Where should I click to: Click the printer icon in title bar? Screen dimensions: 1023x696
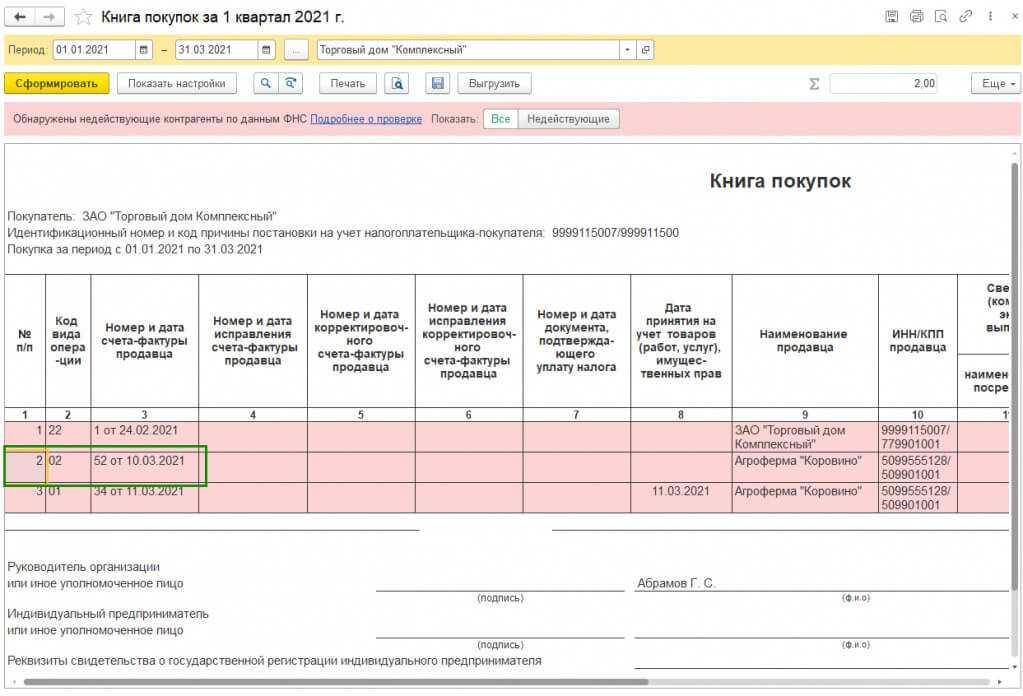916,17
